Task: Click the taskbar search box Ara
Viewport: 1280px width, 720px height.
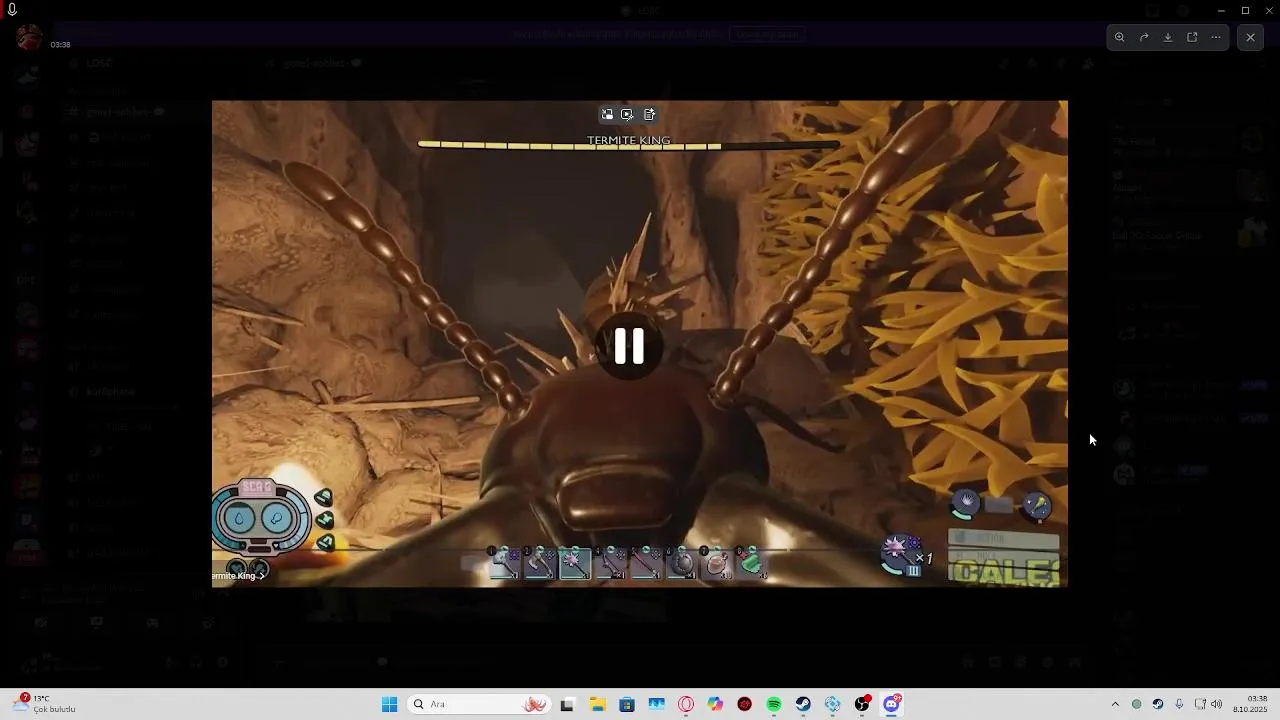Action: tap(478, 704)
